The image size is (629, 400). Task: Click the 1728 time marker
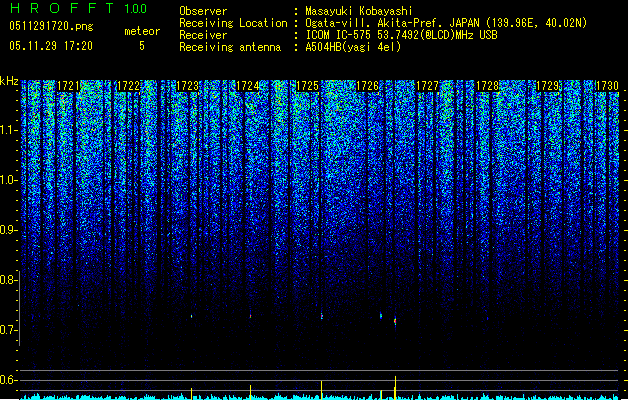pos(487,86)
